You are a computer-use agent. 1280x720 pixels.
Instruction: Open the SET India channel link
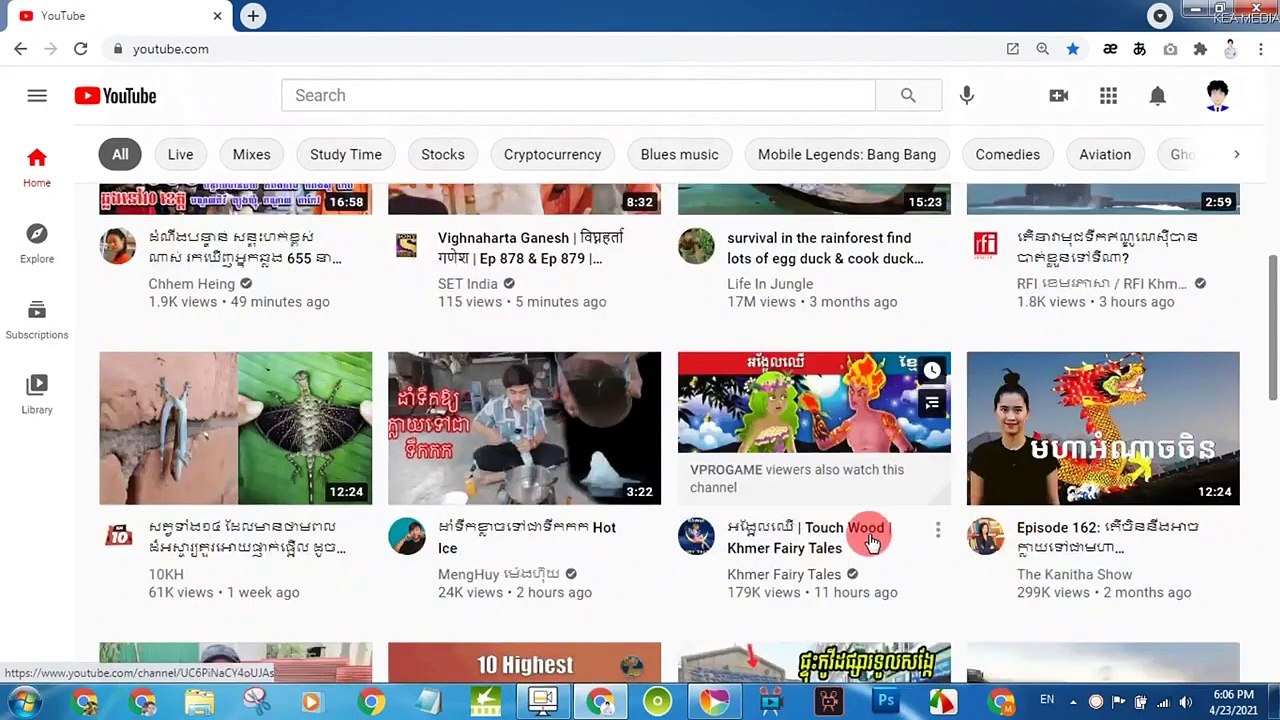[x=468, y=284]
